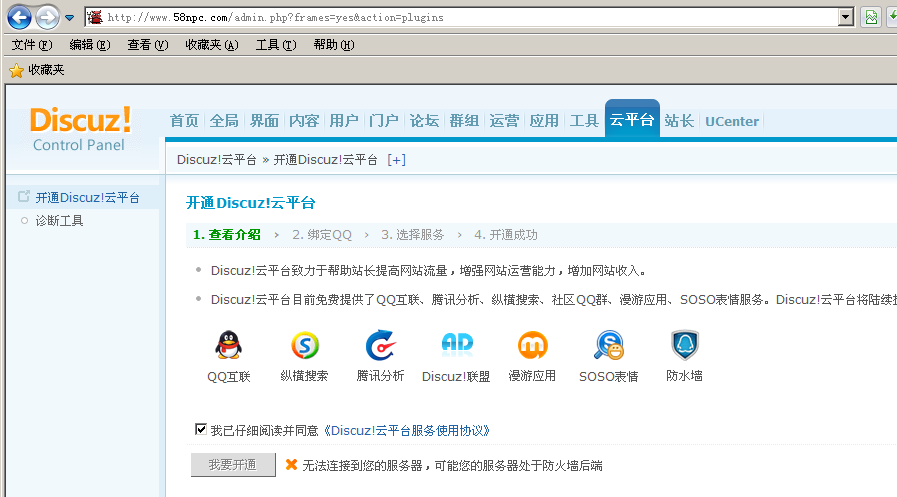Open the 工具(T) menu
Image resolution: width=897 pixels, height=497 pixels.
click(276, 45)
